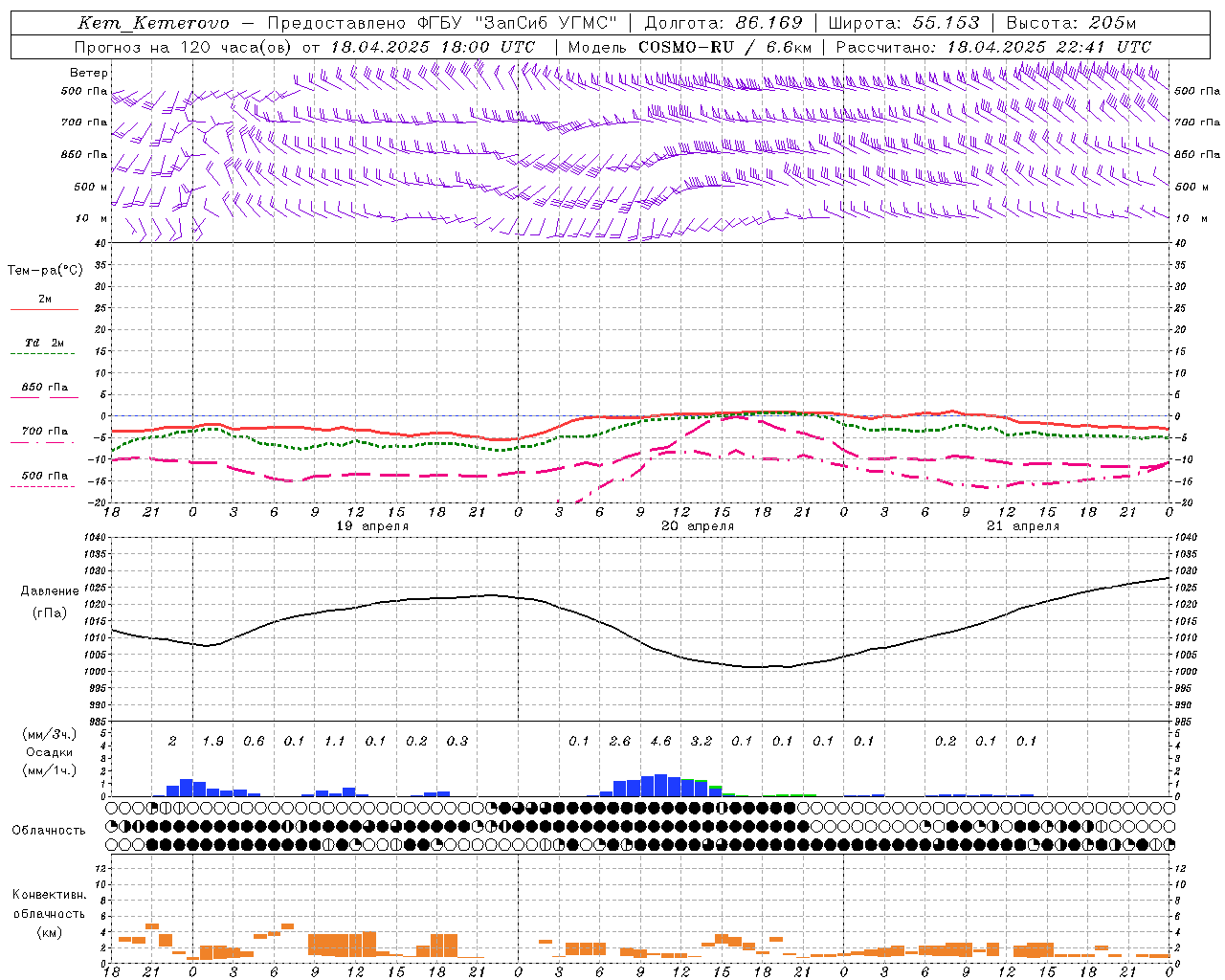Click the (мм/1ч.) units label
Screen dimensions: 1225x980
50,770
